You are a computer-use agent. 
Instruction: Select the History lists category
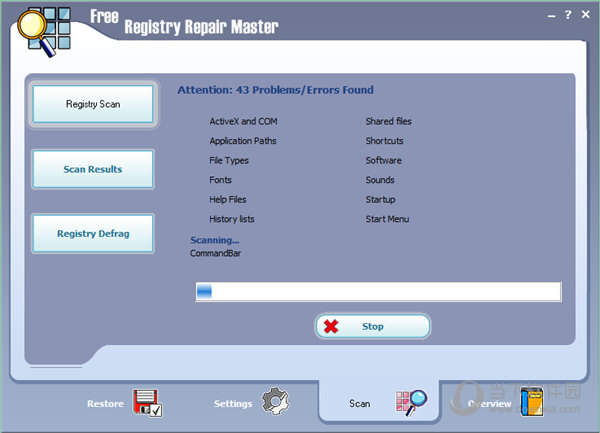pos(232,219)
